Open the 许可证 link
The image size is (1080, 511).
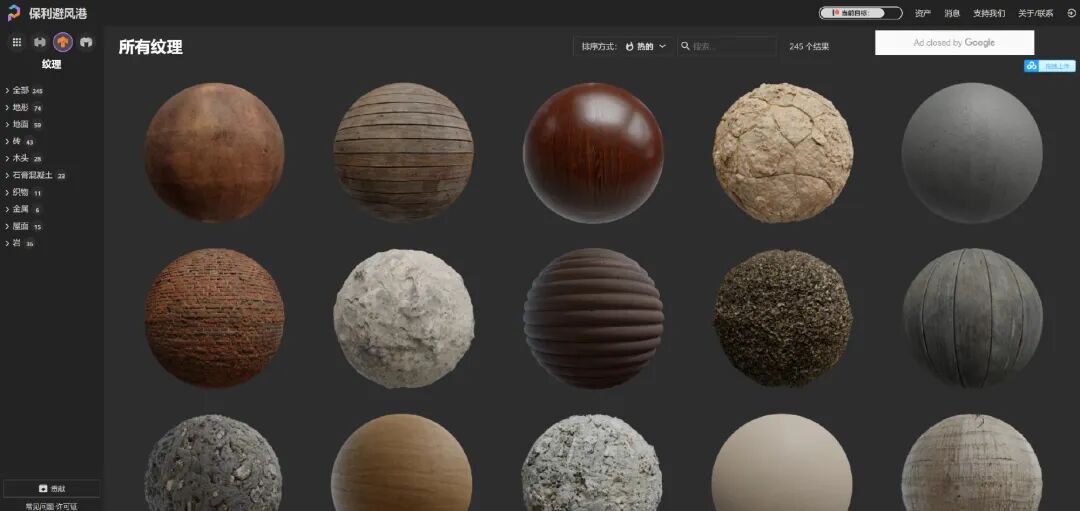68,507
